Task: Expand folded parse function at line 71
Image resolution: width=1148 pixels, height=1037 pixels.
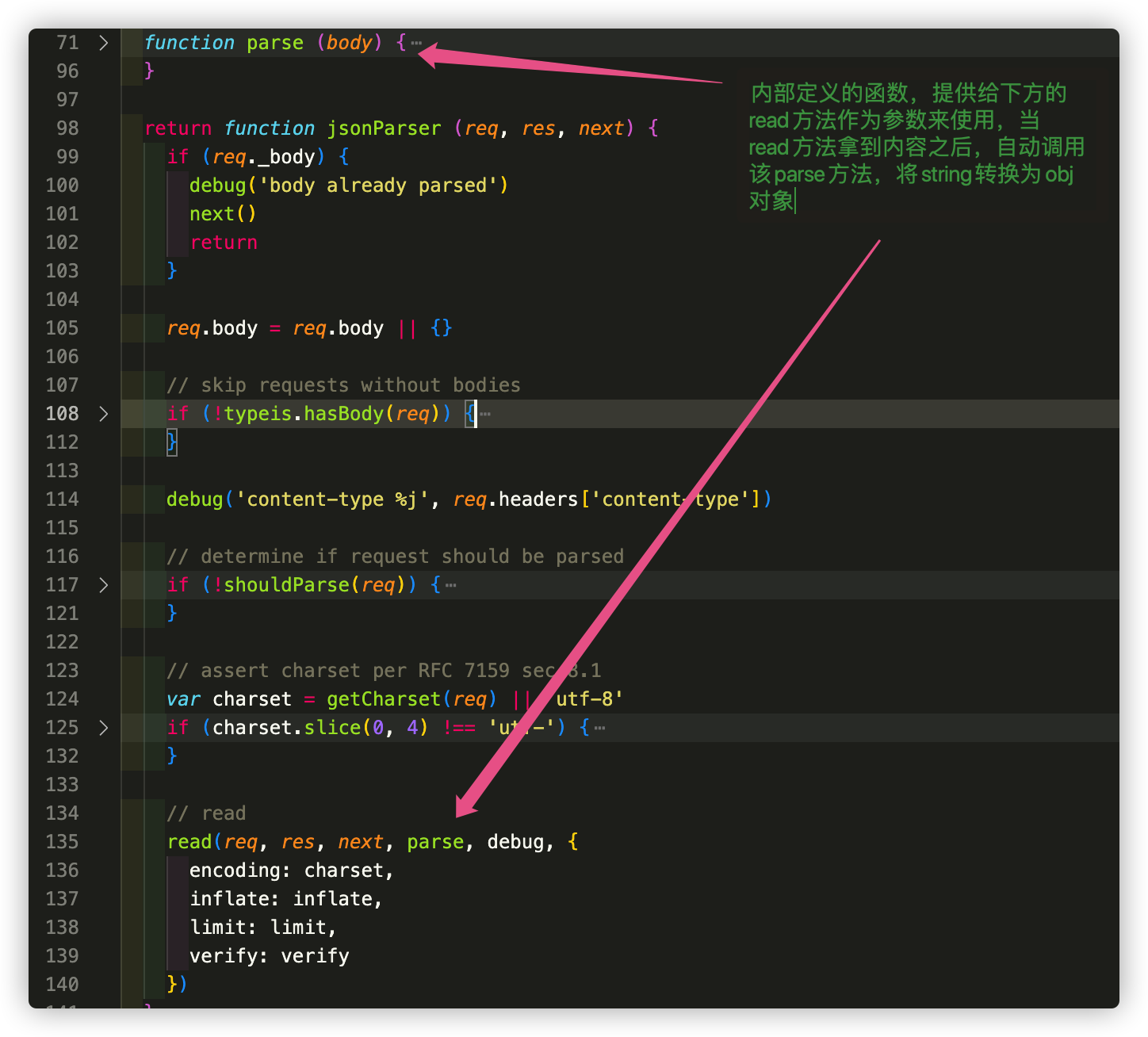Action: [x=103, y=43]
